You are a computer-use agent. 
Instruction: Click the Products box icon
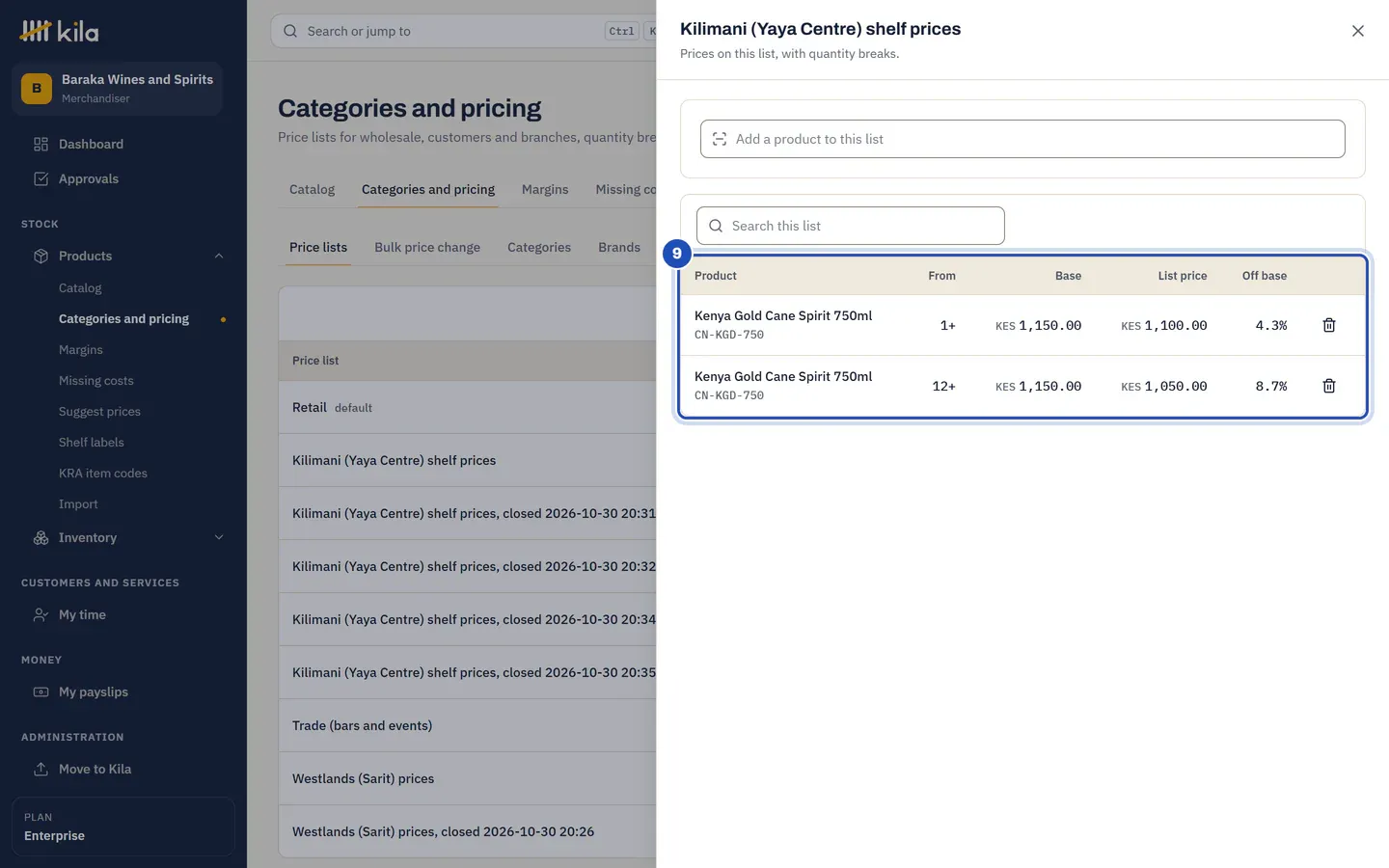coord(41,256)
